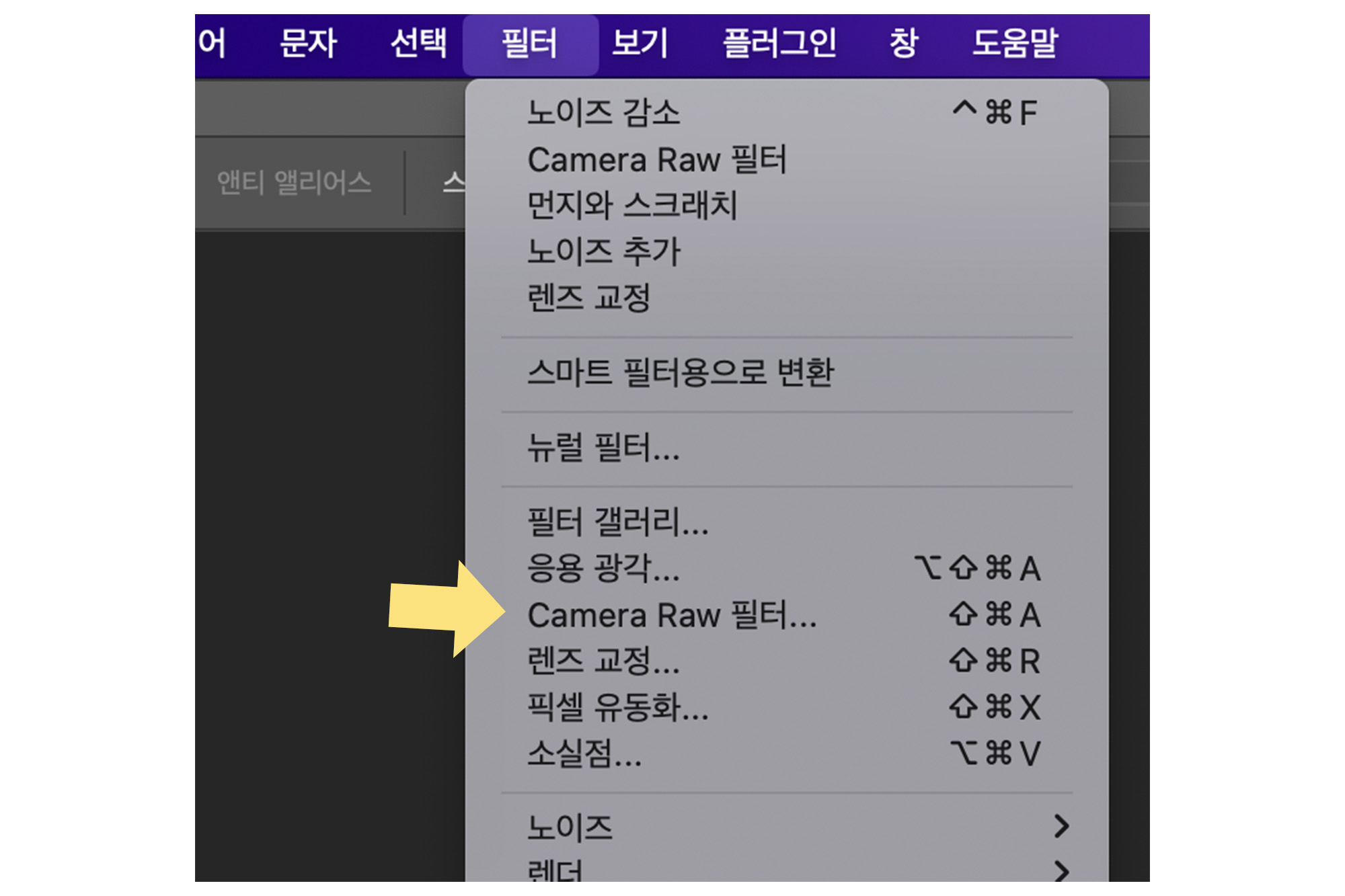
Task: Open 뉴럴 필터... dialog
Action: [603, 447]
